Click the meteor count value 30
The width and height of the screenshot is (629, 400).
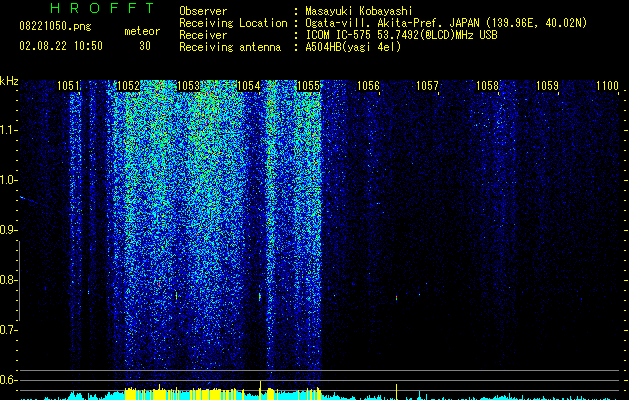tap(145, 46)
